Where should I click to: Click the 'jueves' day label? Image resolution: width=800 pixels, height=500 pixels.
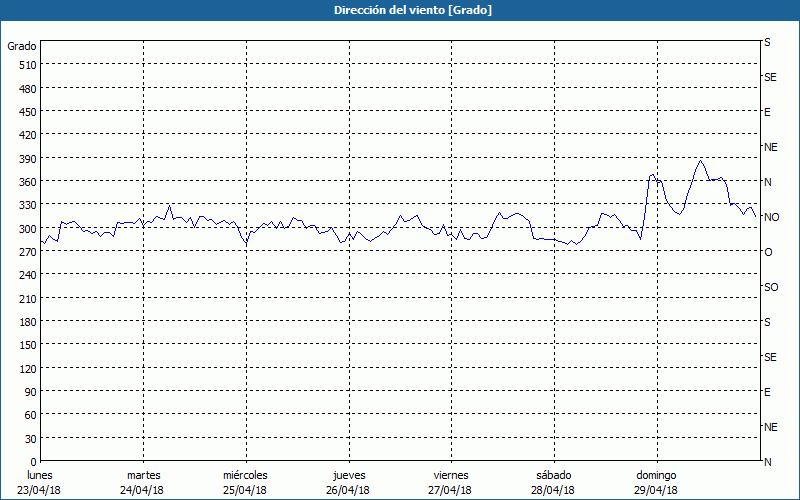[348, 475]
